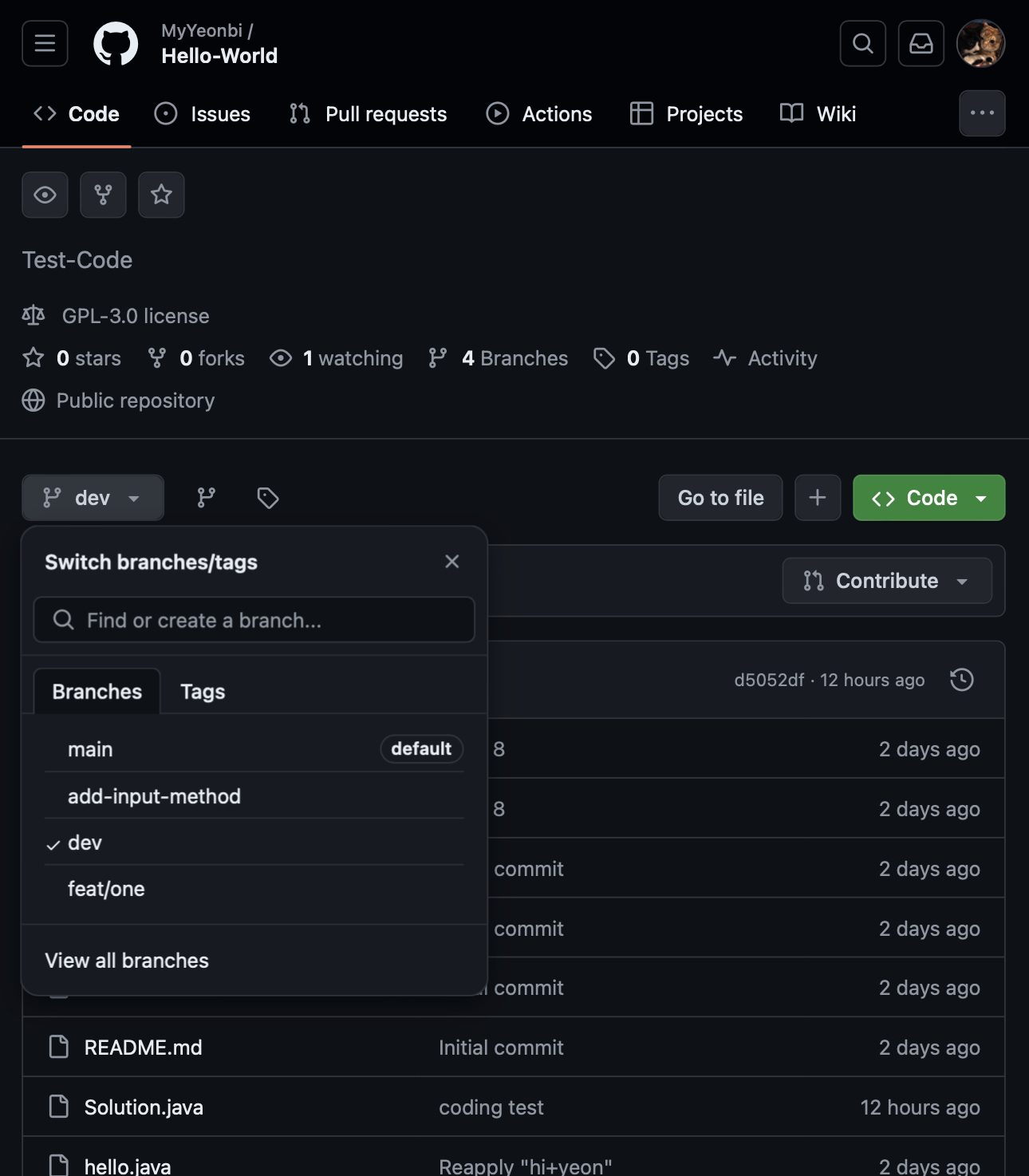Viewport: 1029px width, 1176px height.
Task: Expand the Contribute dropdown
Action: click(886, 581)
